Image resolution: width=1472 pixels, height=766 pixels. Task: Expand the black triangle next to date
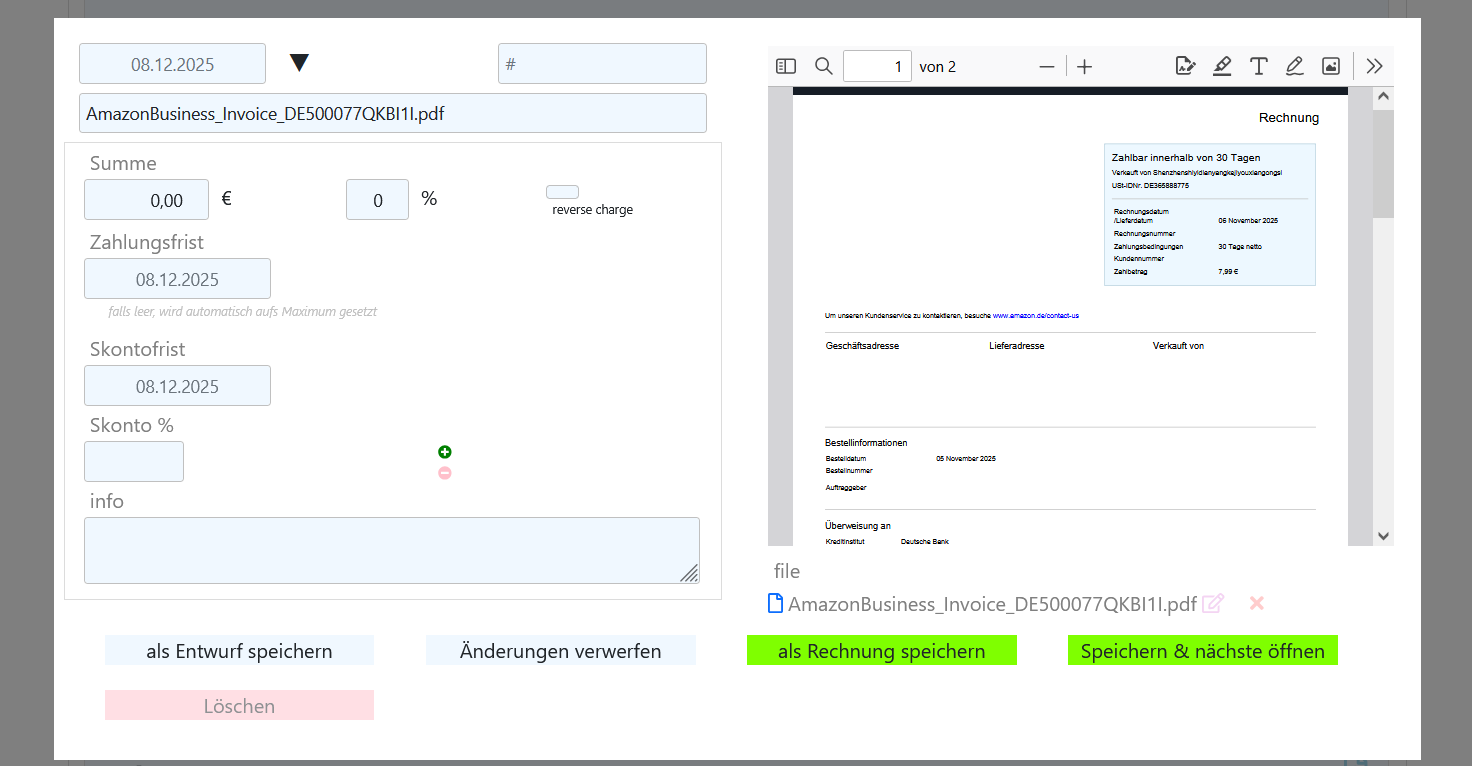pos(299,63)
